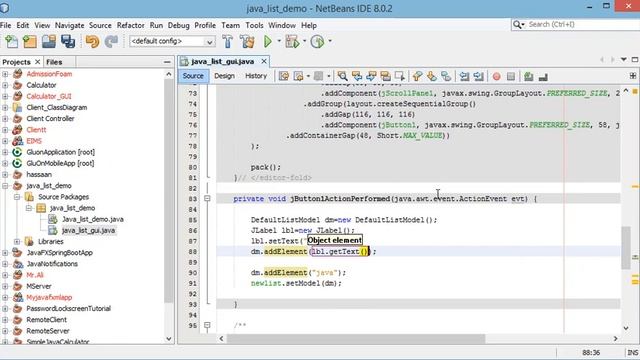Image resolution: width=640 pixels, height=360 pixels.
Task: Select Java_list_demo.java in project tree
Action: 93,219
